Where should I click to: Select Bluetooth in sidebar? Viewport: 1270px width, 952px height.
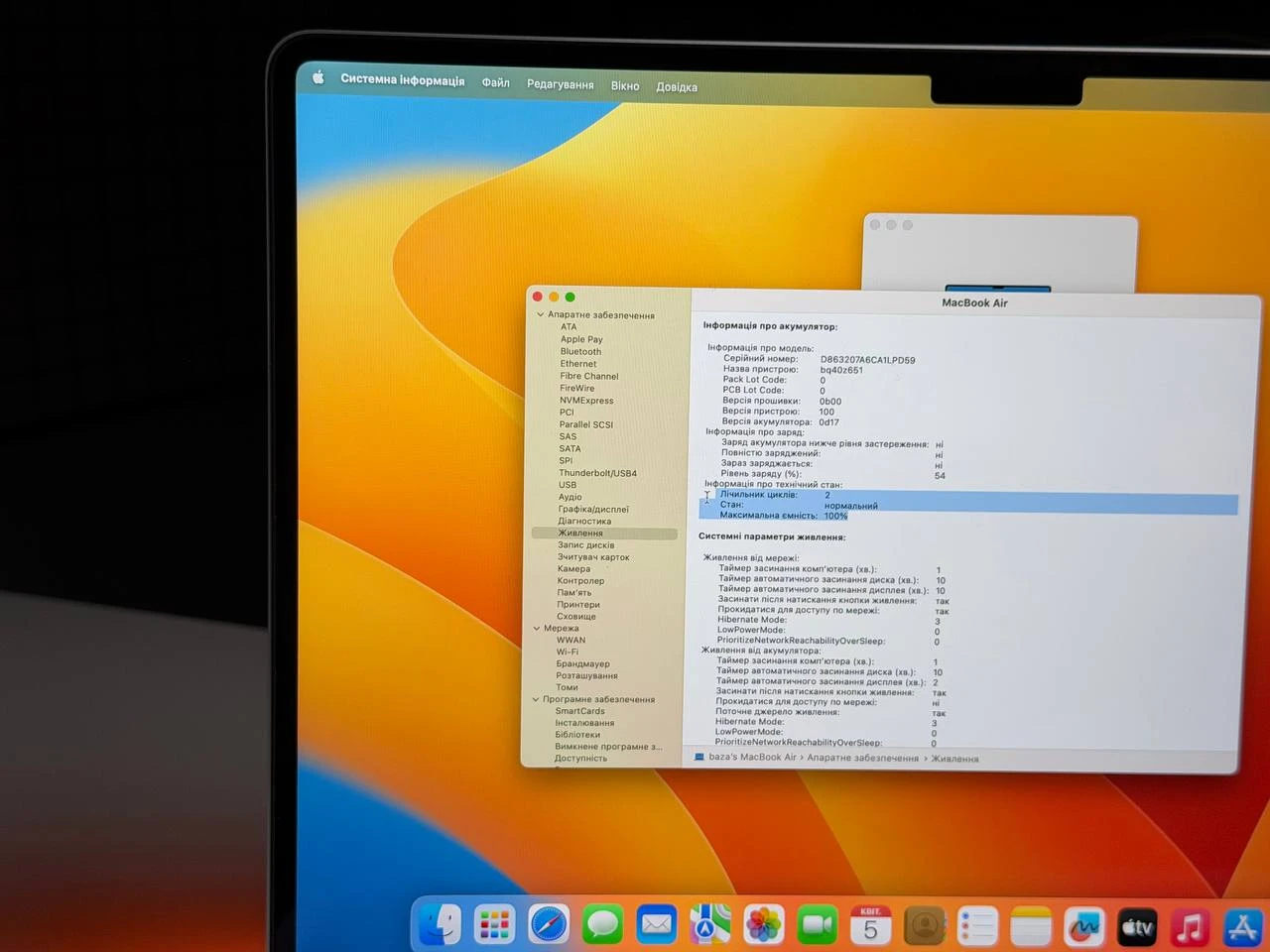[x=580, y=351]
